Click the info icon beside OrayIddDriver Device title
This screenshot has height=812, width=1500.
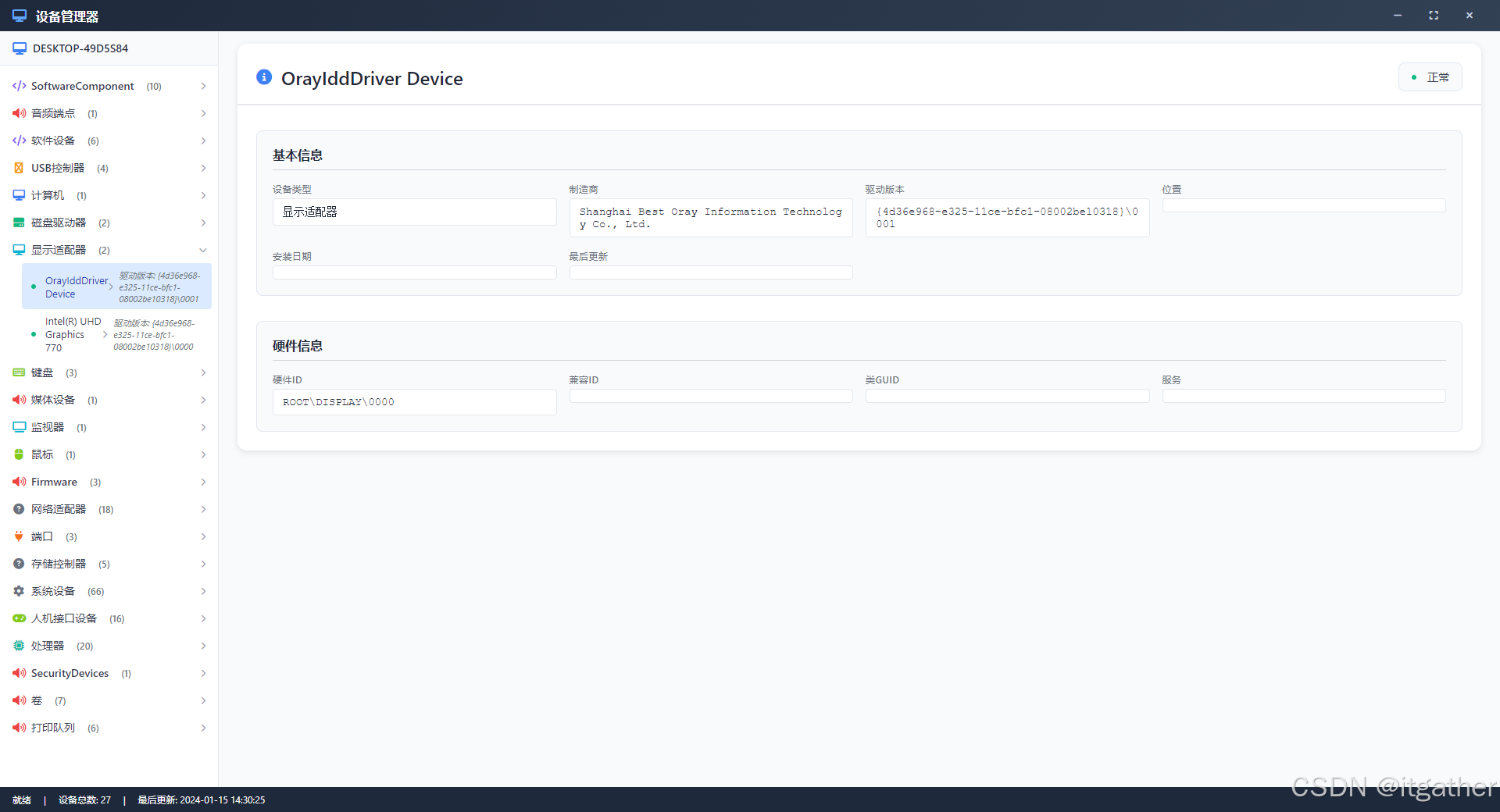[x=264, y=77]
